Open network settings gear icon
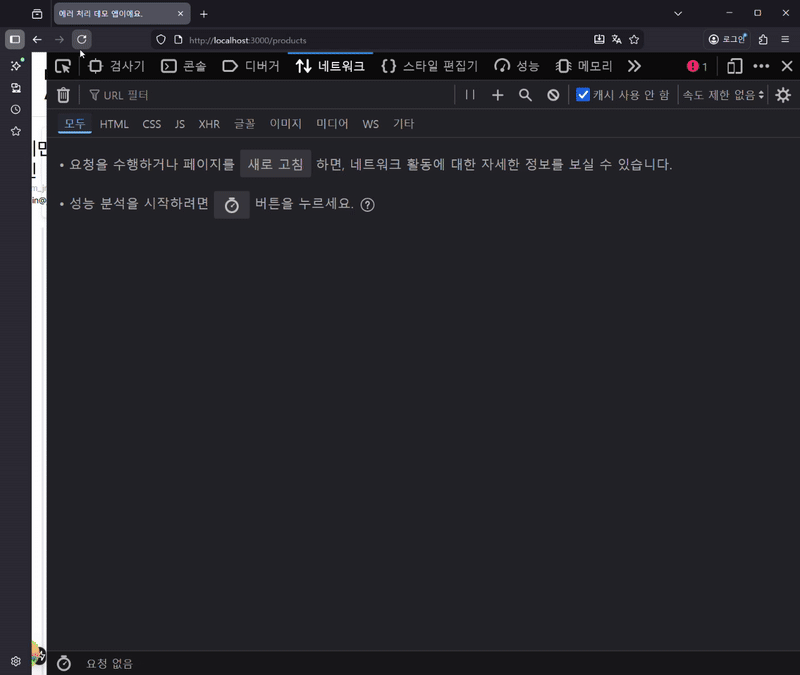Image resolution: width=800 pixels, height=675 pixels. 783,95
